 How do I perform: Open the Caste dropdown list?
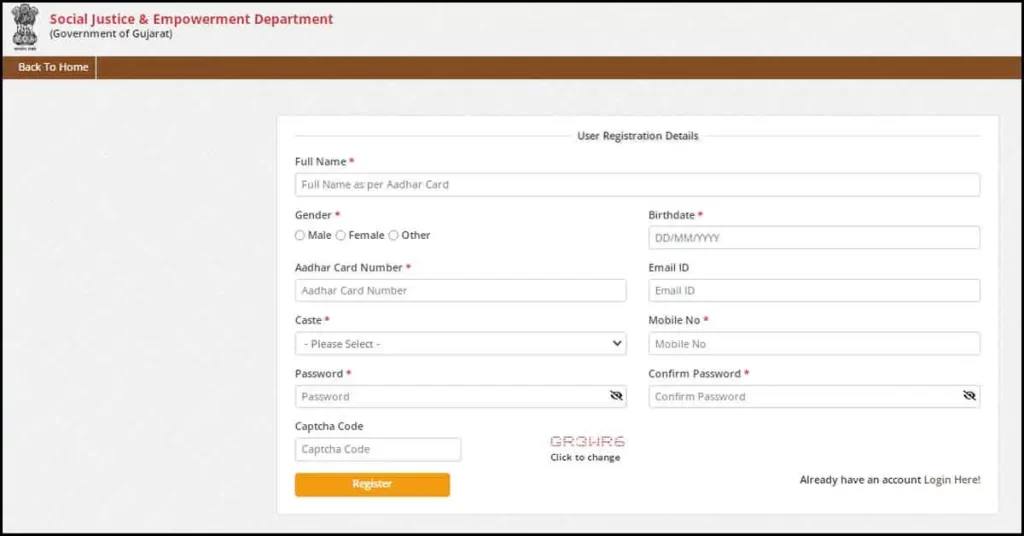[x=460, y=344]
